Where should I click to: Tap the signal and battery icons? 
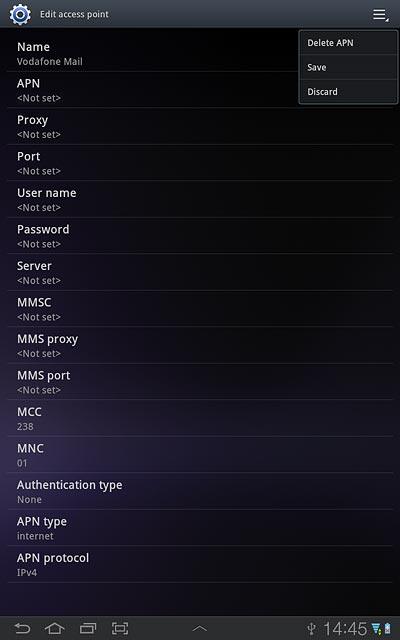381,629
